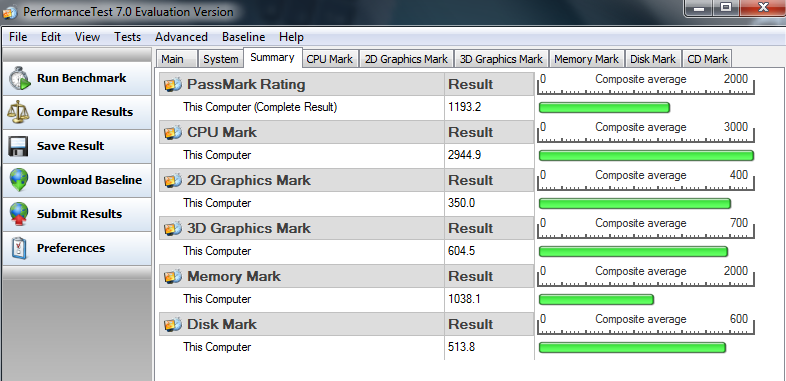The width and height of the screenshot is (786, 381).
Task: Select the 513.8 Disk result value
Action: [x=461, y=347]
